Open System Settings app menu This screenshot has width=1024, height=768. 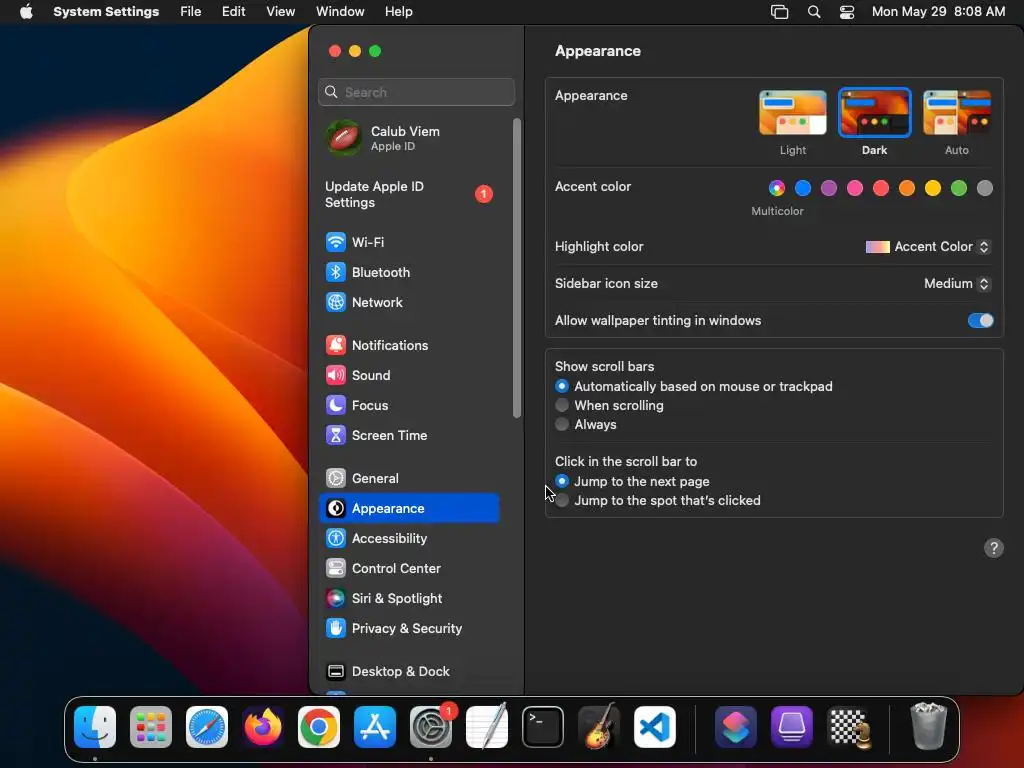pyautogui.click(x=106, y=12)
